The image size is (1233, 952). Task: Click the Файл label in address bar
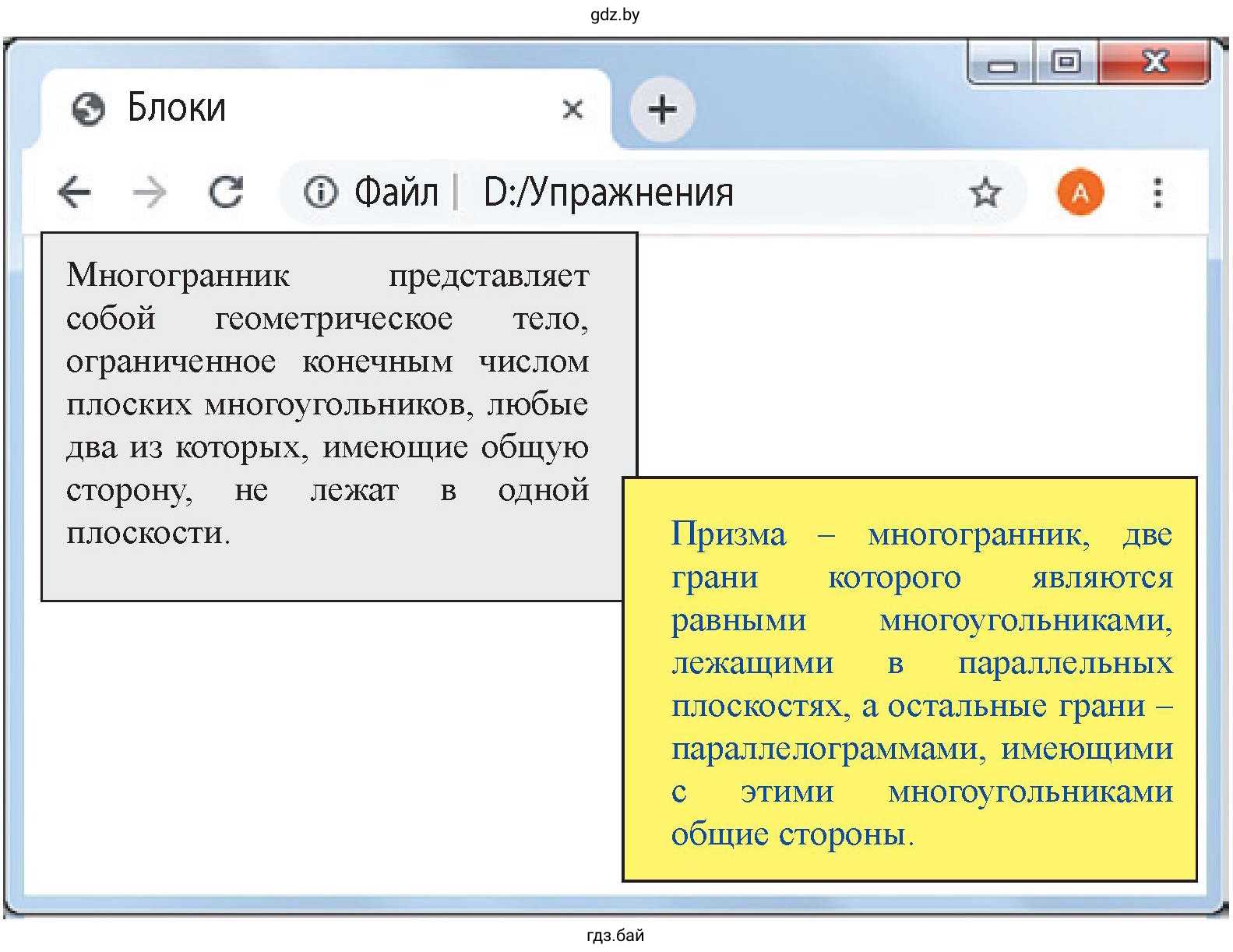point(396,192)
